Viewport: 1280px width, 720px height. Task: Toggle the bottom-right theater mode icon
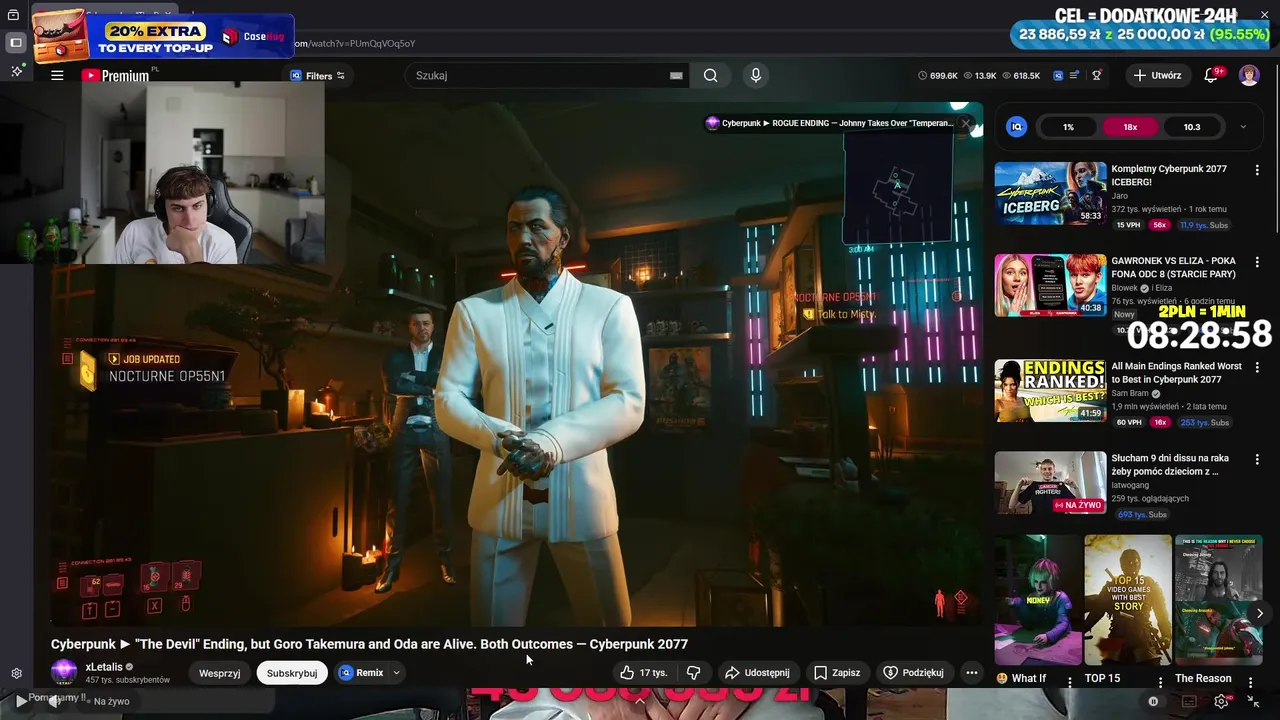point(1189,702)
